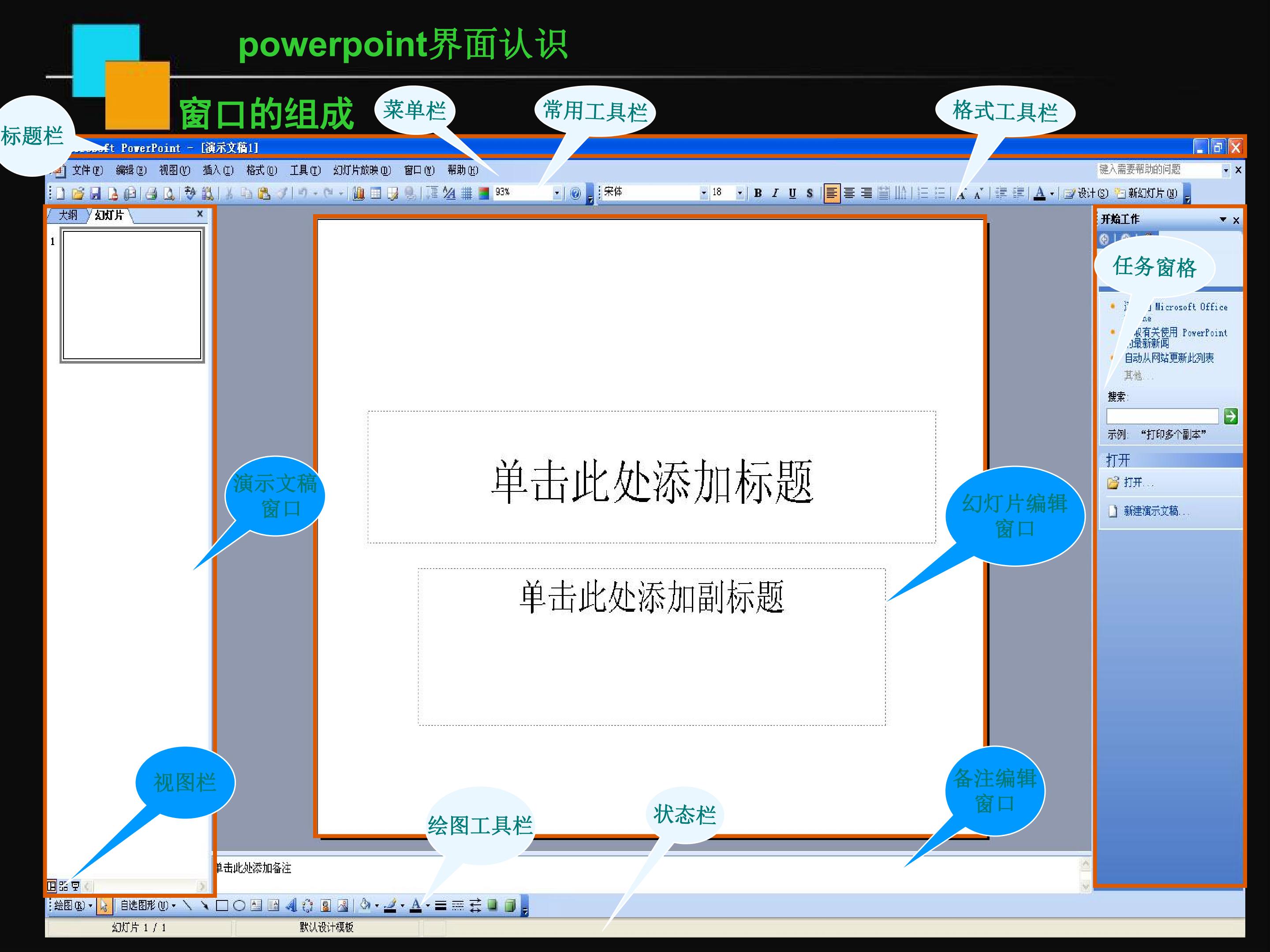Screen dimensions: 1270x952
Task: Toggle Italic formatting
Action: pos(775,193)
